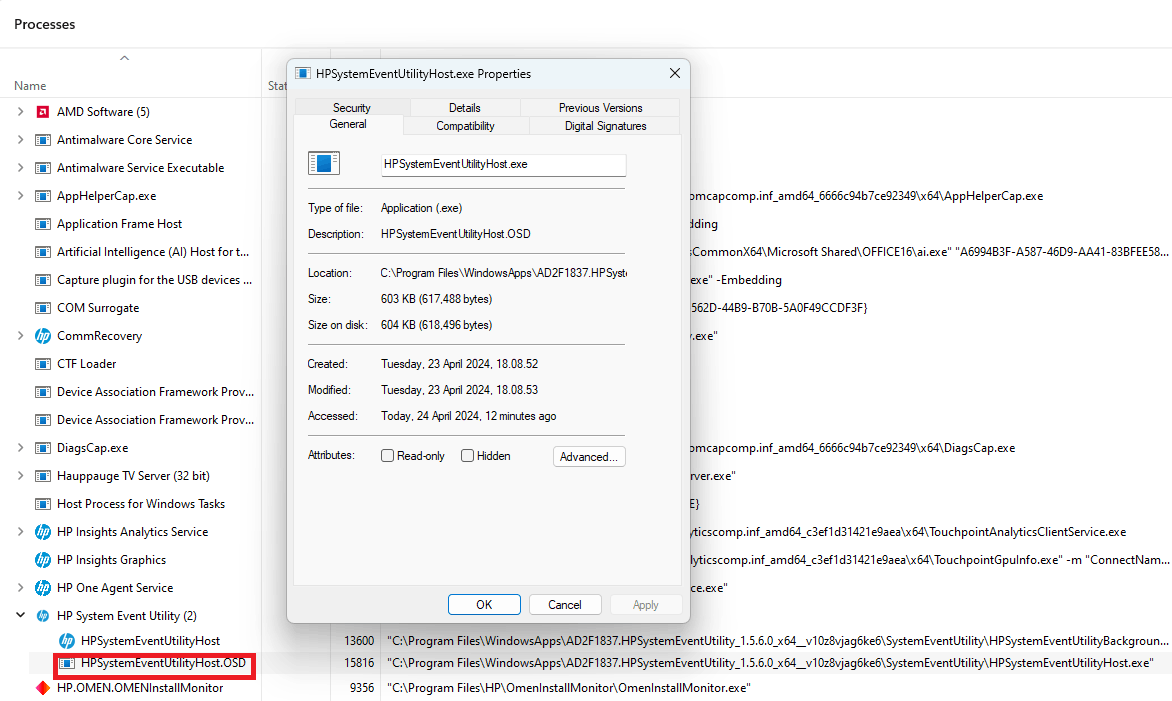Expand the AMD Software (5) group
This screenshot has width=1172, height=701.
coord(20,112)
